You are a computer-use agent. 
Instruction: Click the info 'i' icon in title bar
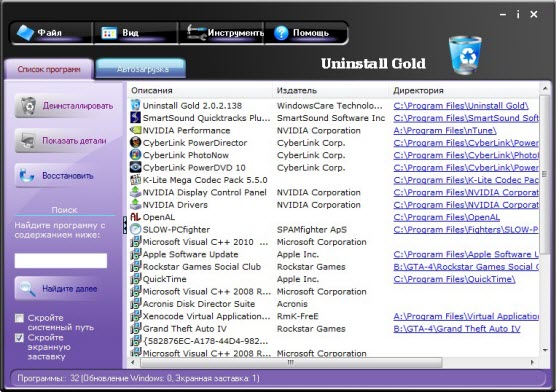[x=518, y=15]
